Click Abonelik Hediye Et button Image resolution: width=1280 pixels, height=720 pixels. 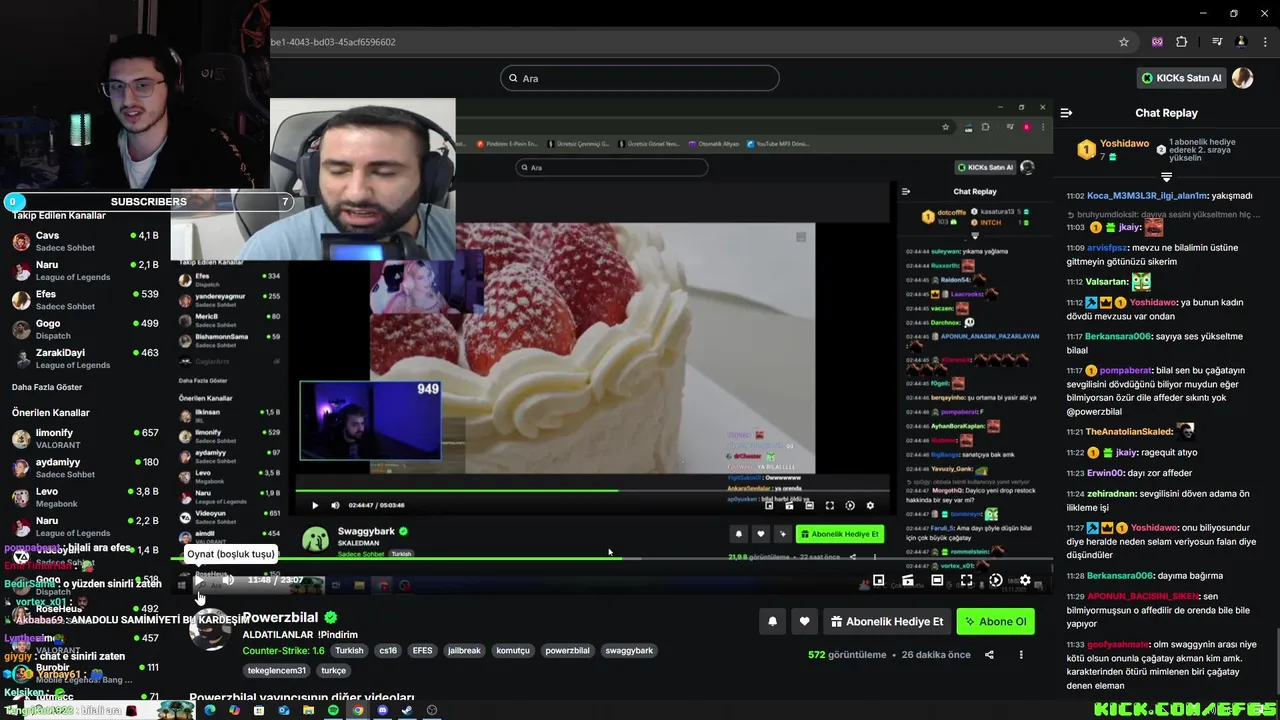click(887, 621)
